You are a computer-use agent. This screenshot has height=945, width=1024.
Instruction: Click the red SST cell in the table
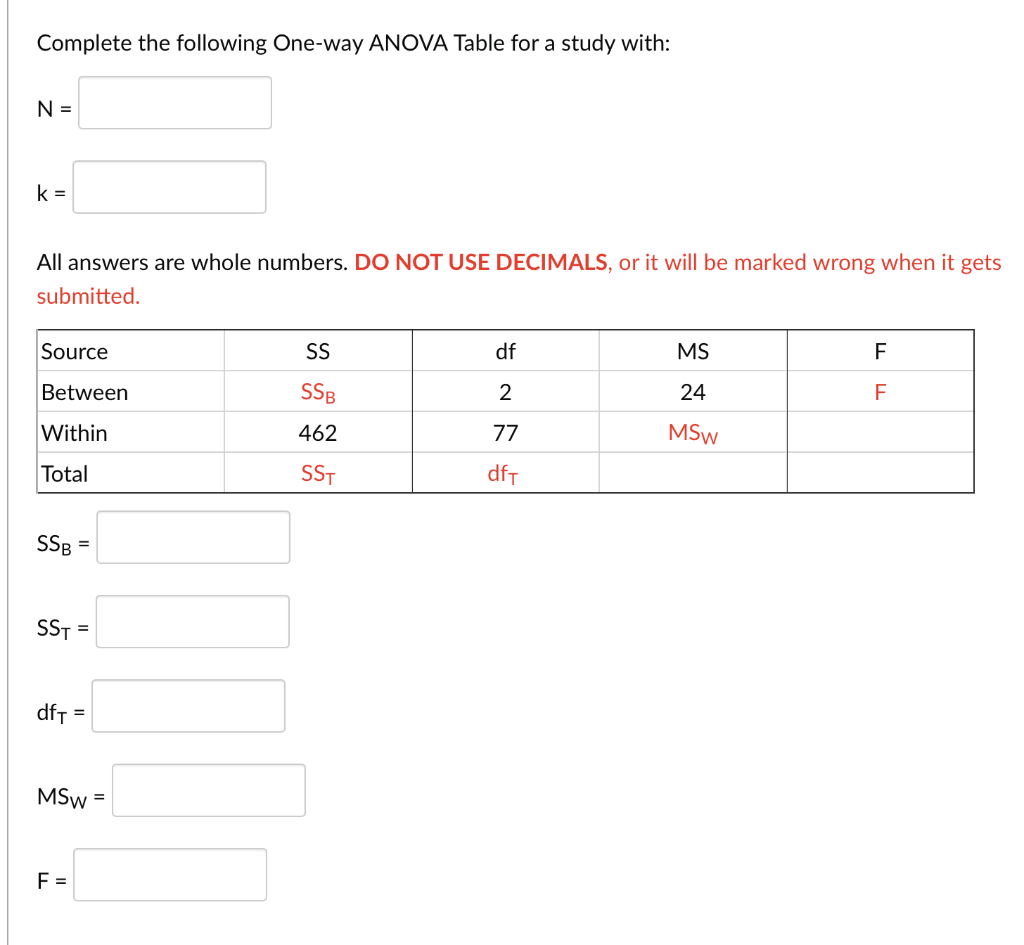coord(316,473)
